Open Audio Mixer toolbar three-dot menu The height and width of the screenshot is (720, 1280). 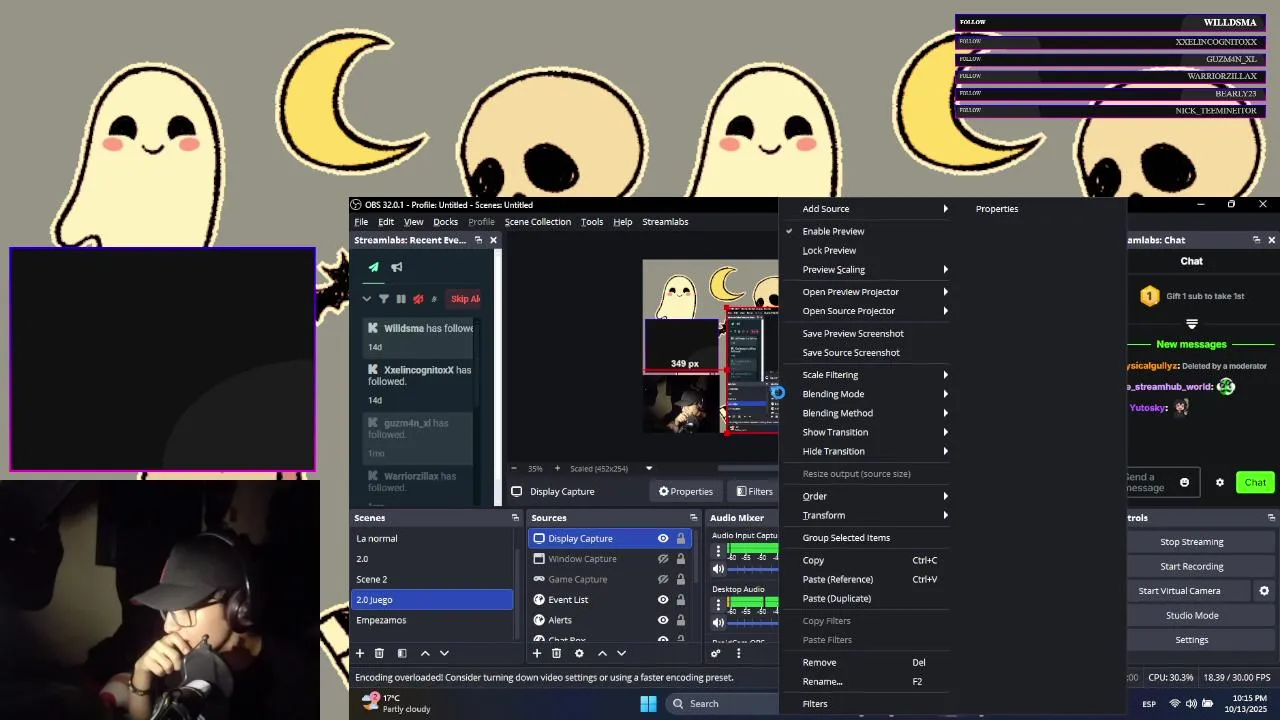(x=739, y=653)
